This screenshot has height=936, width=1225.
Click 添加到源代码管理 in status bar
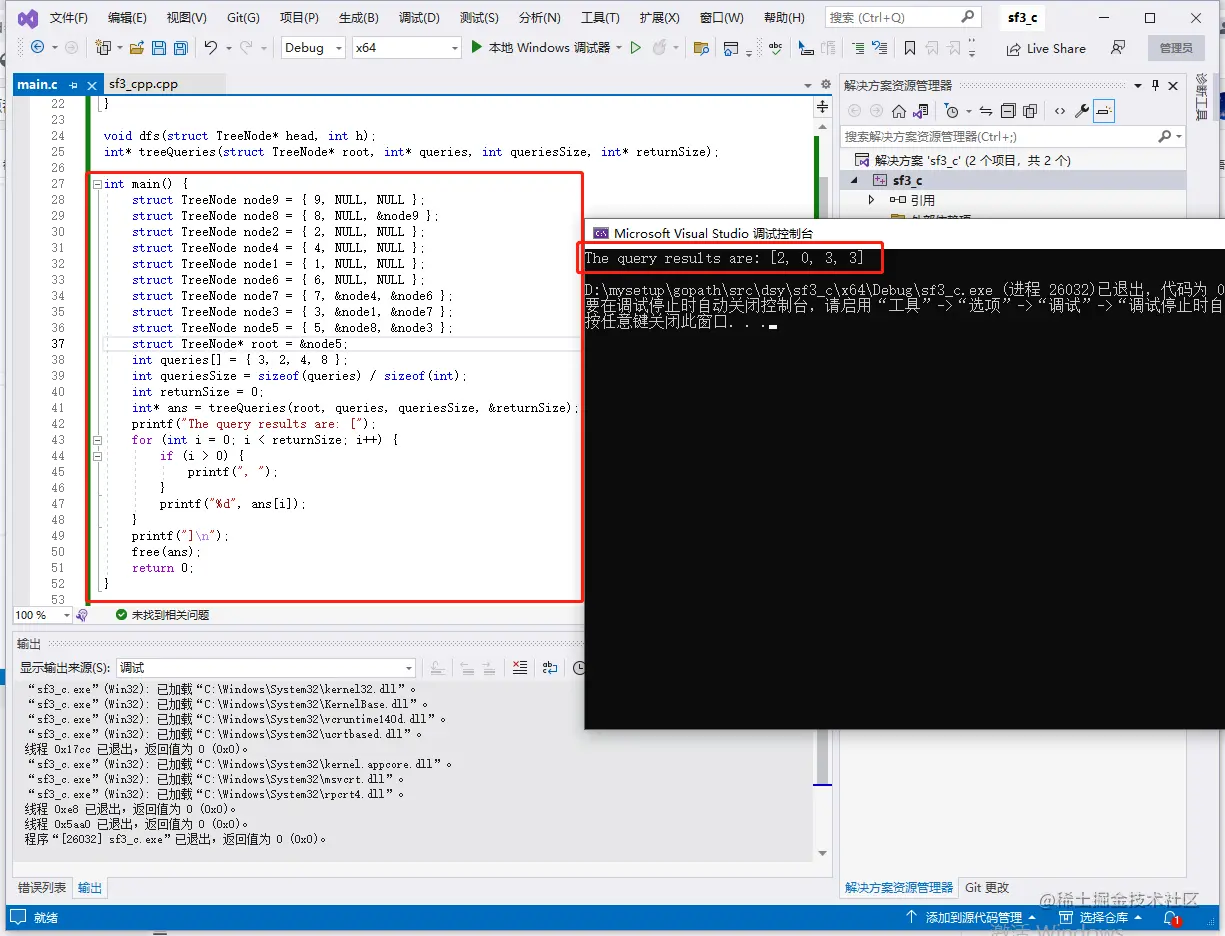click(x=971, y=917)
